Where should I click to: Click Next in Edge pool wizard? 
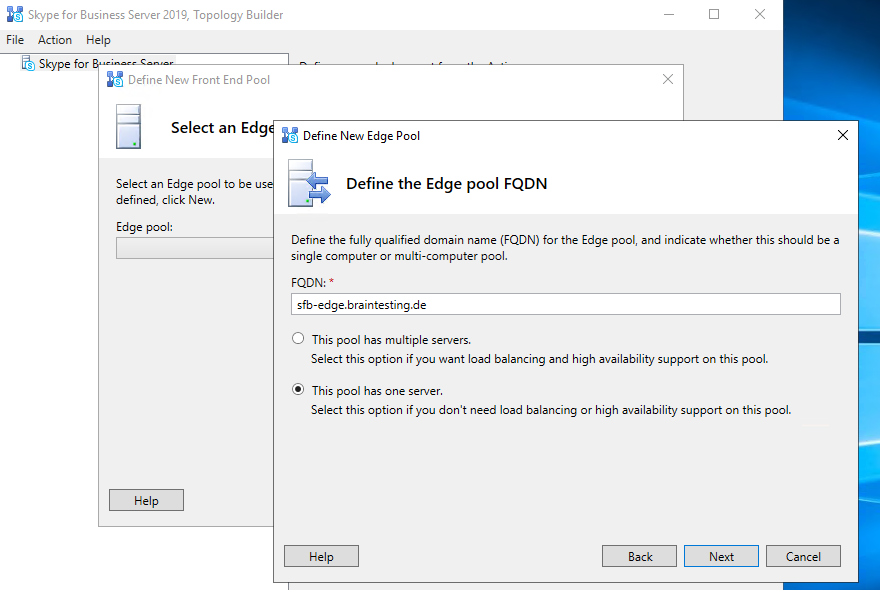(721, 557)
